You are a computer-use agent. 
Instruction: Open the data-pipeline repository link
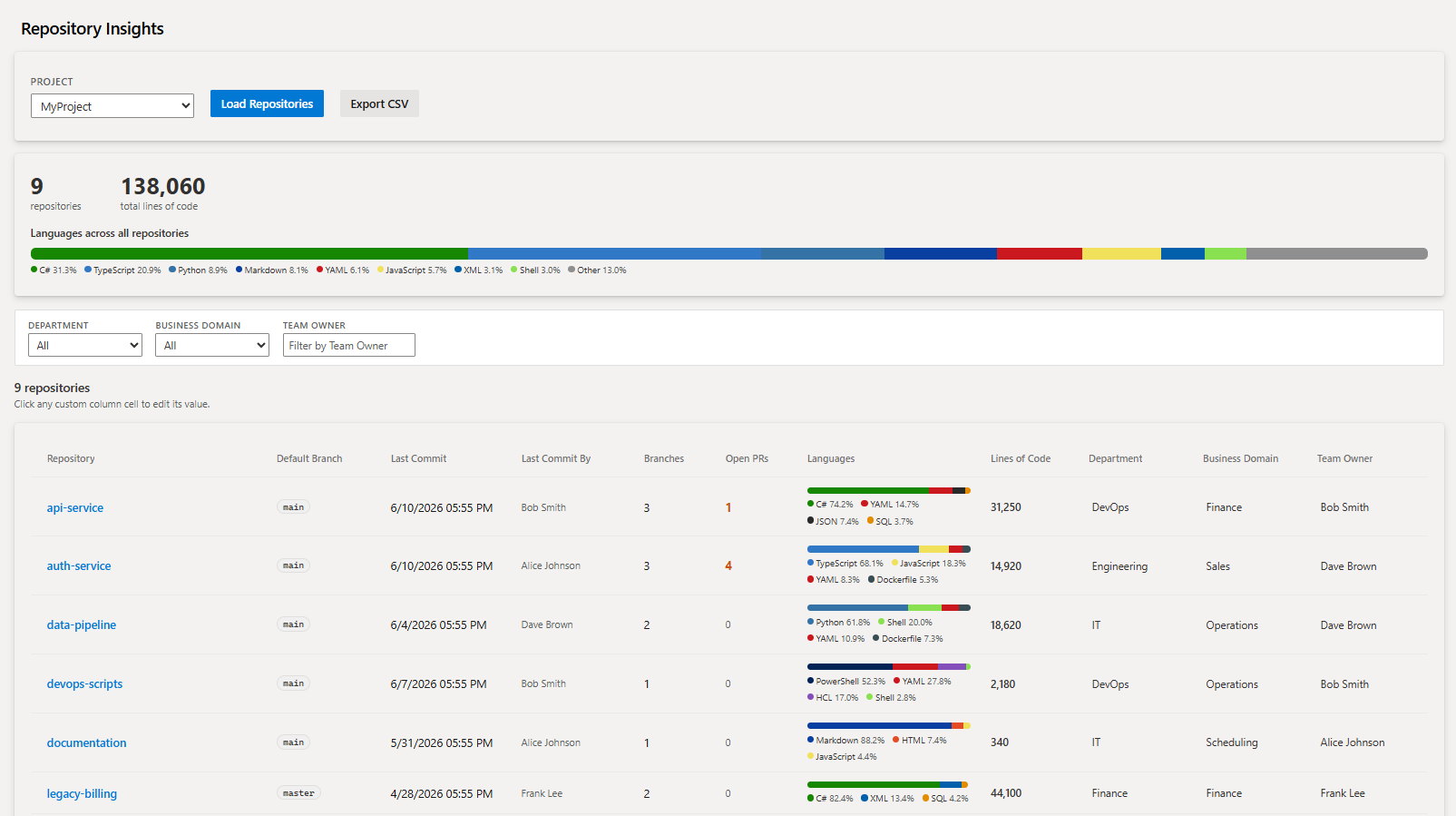click(x=82, y=624)
